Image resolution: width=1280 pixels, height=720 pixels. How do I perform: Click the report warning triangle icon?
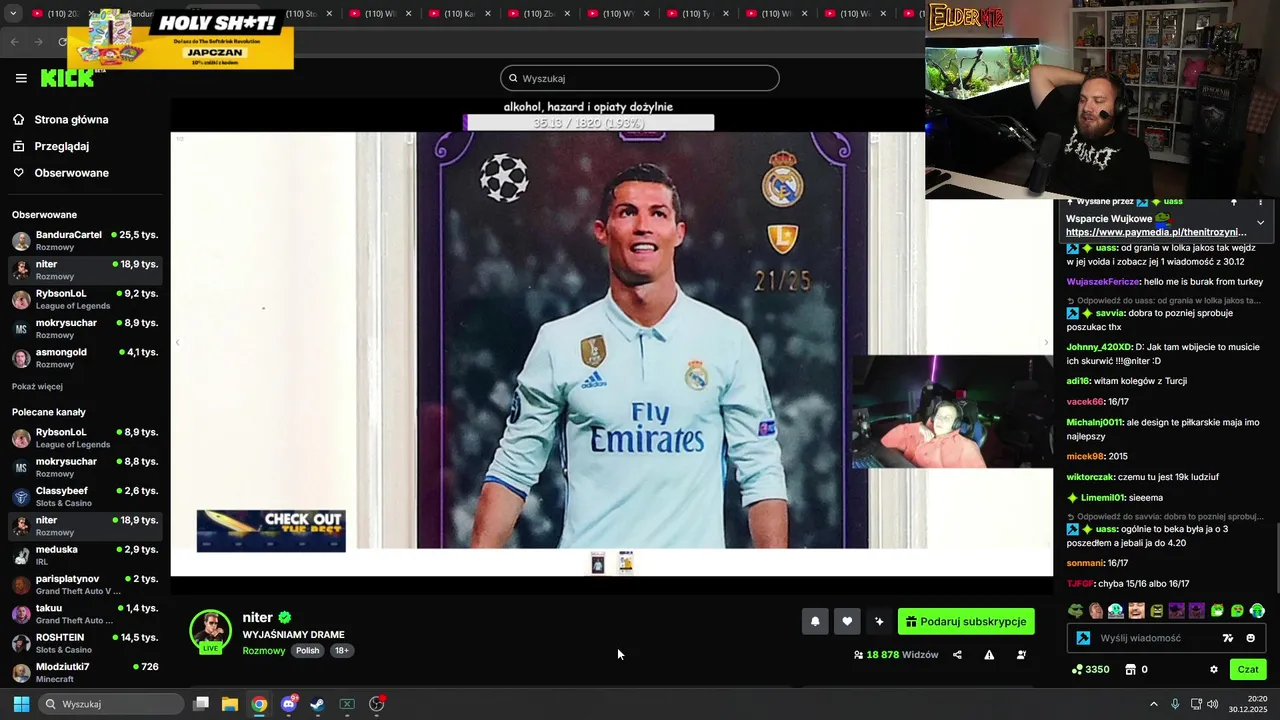(989, 655)
